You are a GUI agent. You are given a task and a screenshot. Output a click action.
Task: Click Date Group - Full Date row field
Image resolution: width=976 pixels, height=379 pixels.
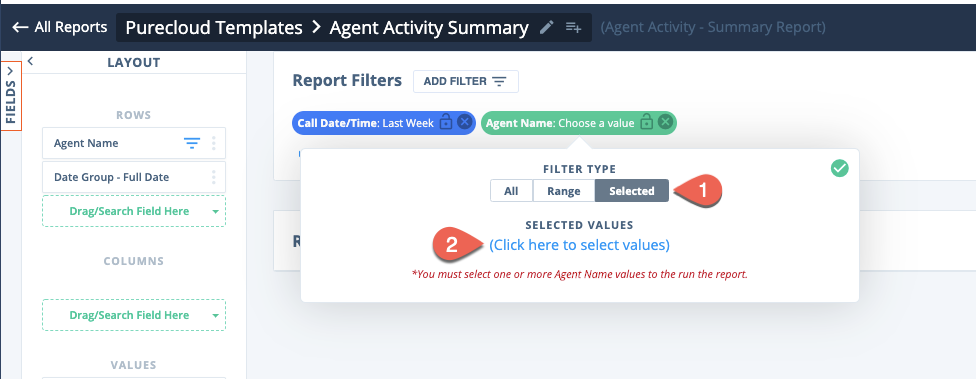(x=134, y=177)
